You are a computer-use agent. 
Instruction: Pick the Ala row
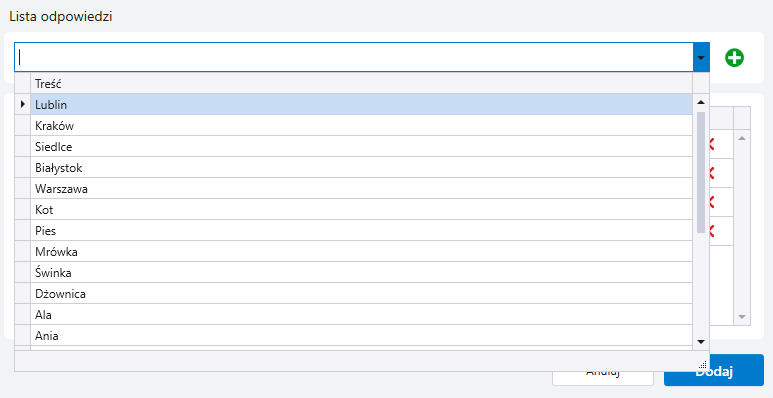(361, 314)
